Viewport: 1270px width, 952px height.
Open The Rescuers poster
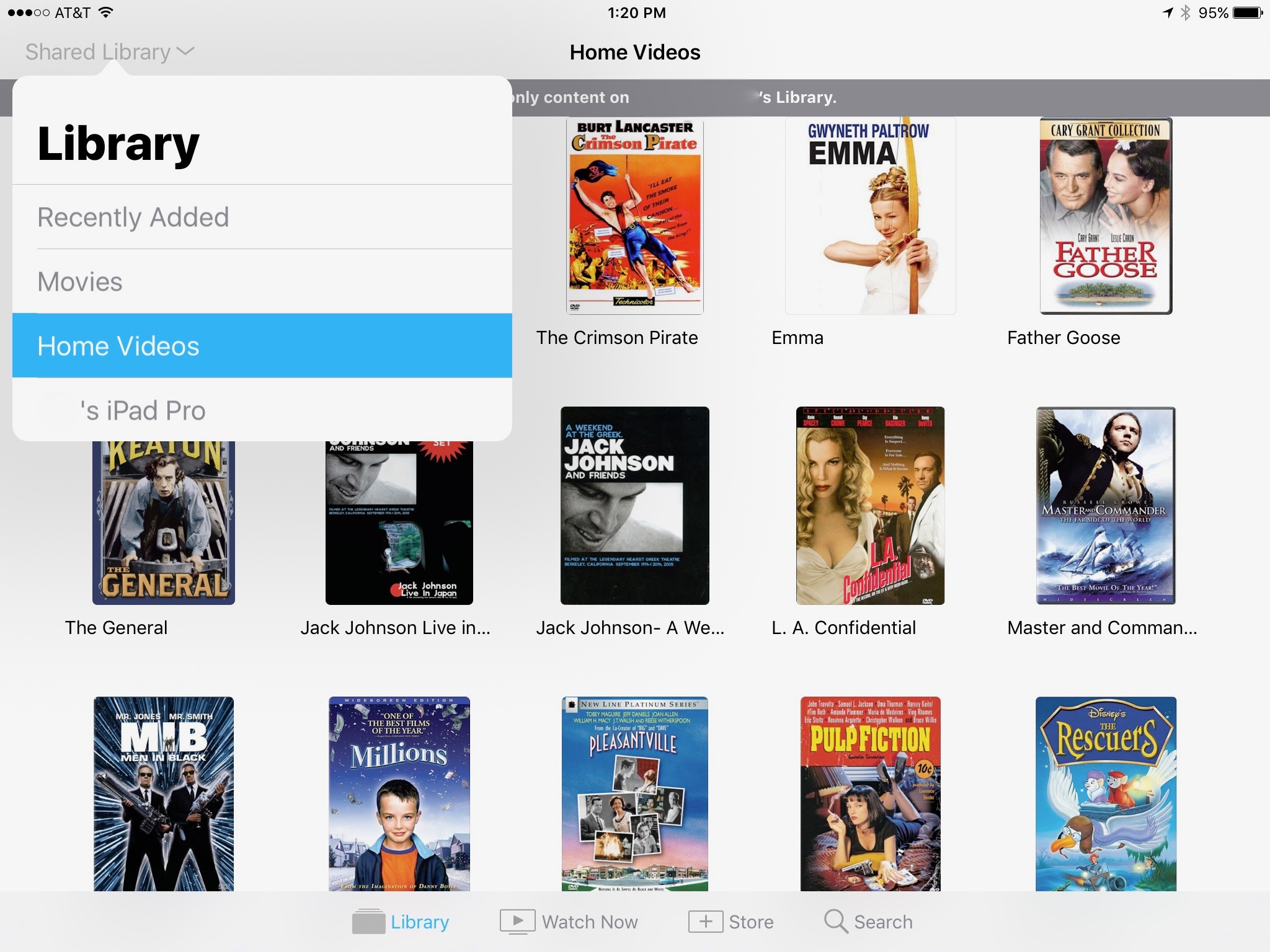pos(1106,794)
